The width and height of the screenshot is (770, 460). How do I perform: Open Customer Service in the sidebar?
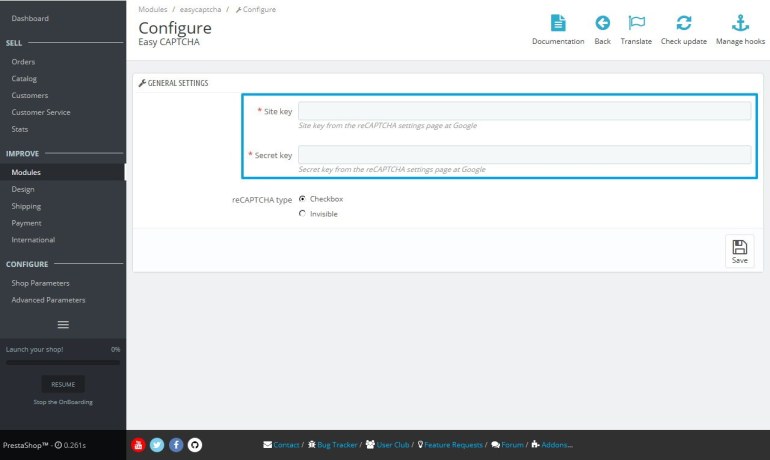pyautogui.click(x=41, y=112)
